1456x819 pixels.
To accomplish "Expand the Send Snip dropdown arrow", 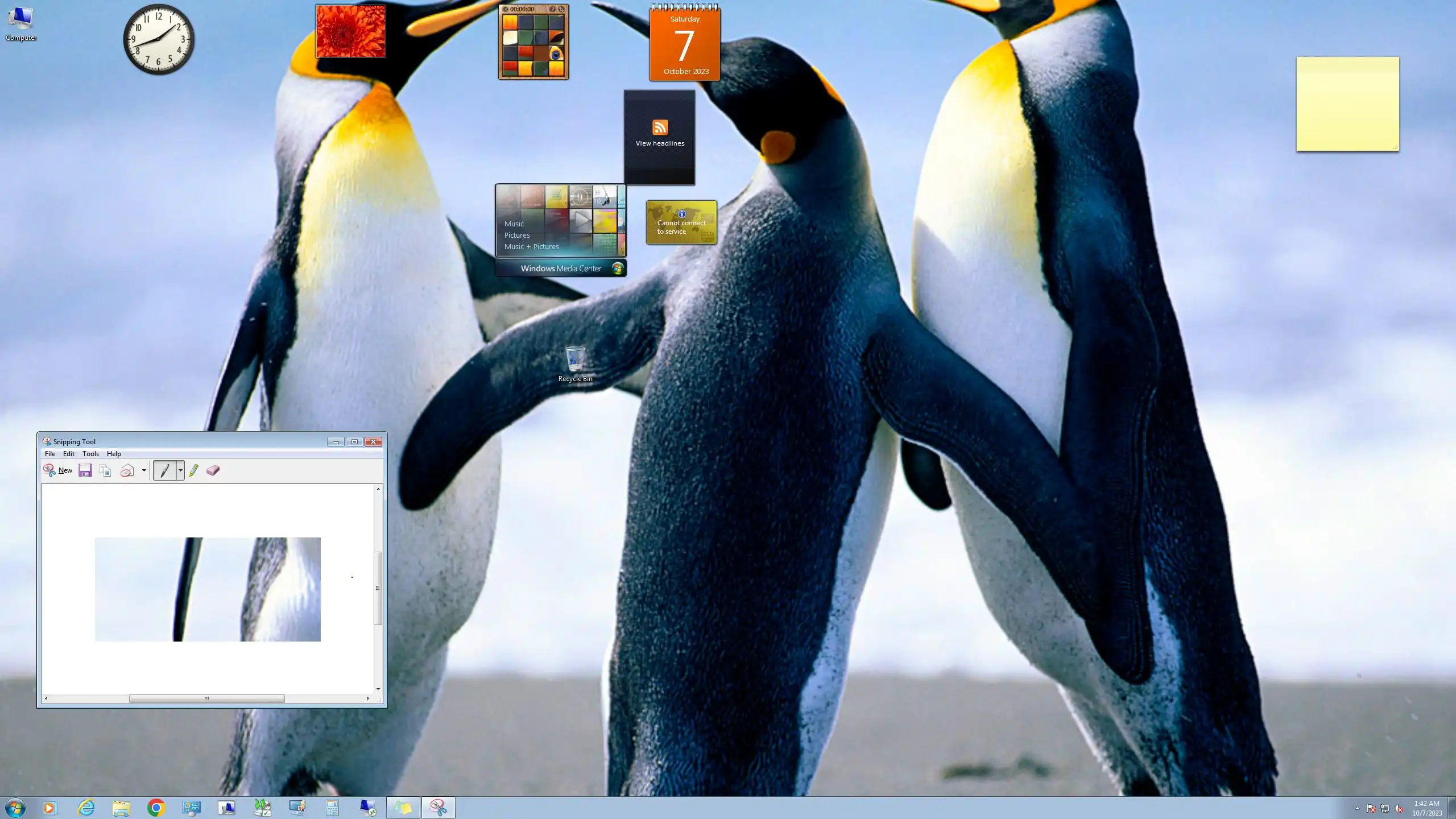I will coord(144,470).
